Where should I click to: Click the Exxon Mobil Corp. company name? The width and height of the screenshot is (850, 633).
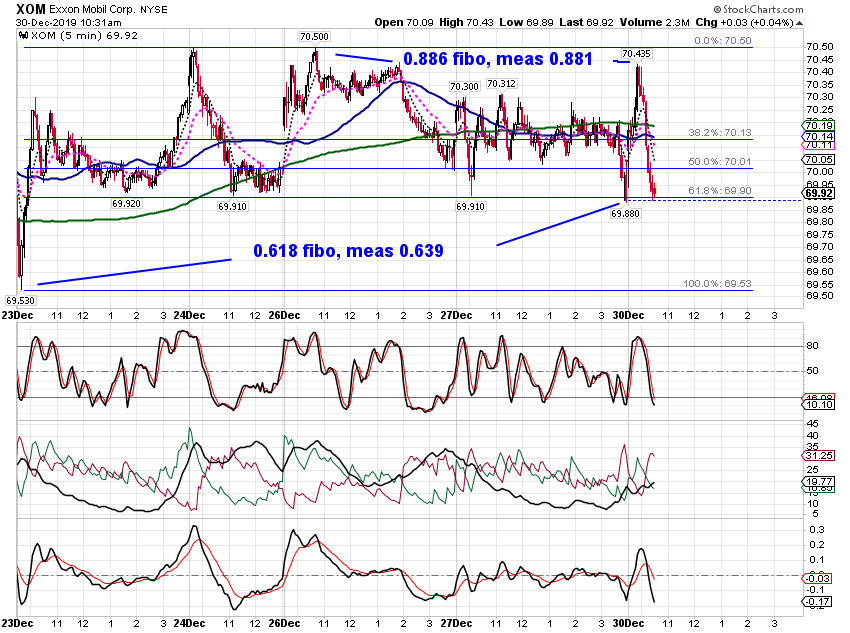coord(92,10)
